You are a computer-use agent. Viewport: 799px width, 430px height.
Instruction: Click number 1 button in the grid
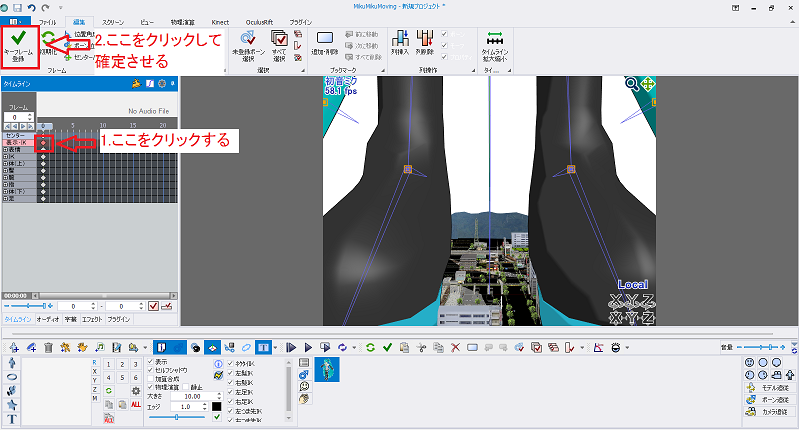point(109,364)
